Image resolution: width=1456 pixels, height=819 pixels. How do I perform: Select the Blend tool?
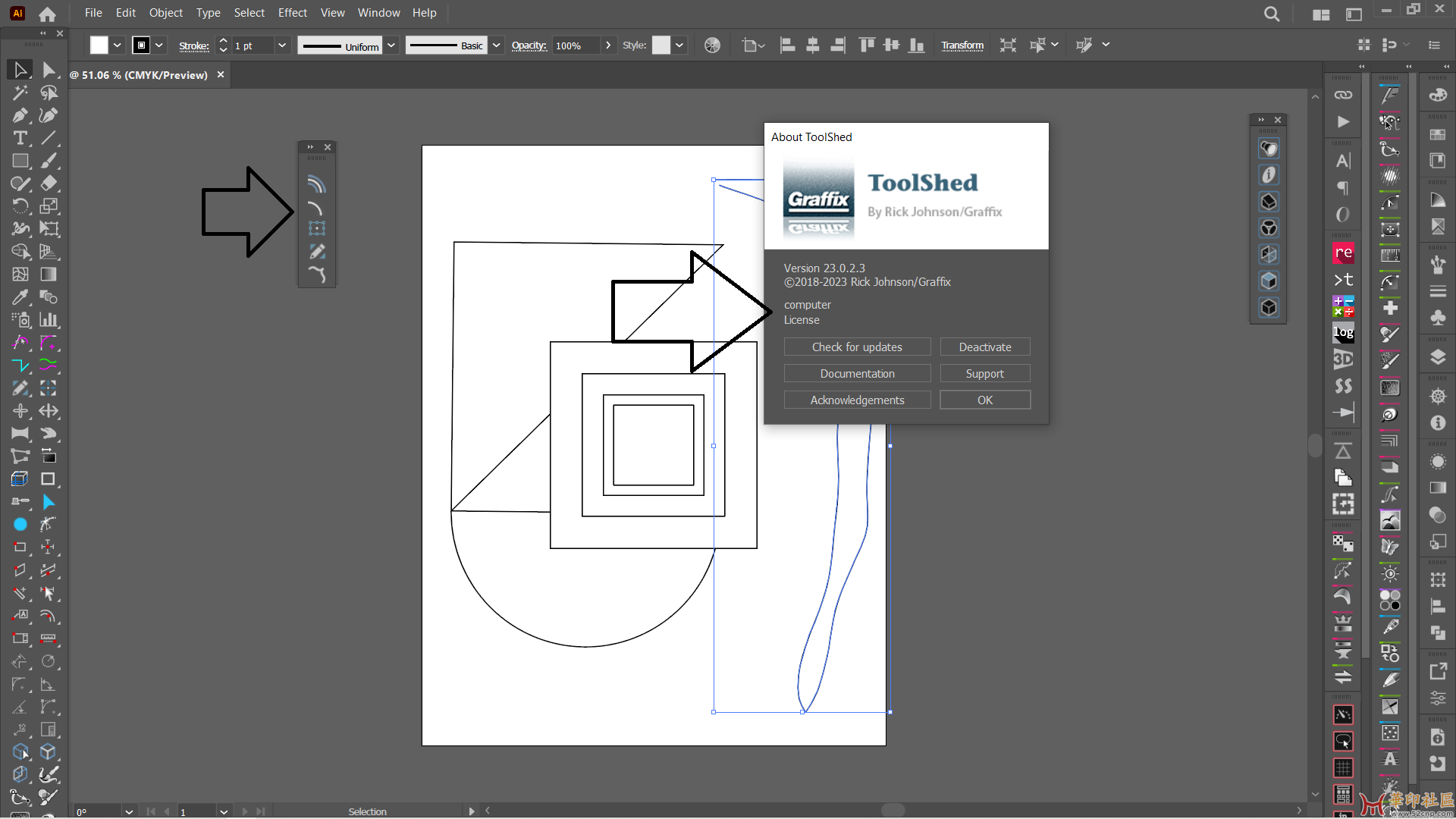pyautogui.click(x=49, y=297)
